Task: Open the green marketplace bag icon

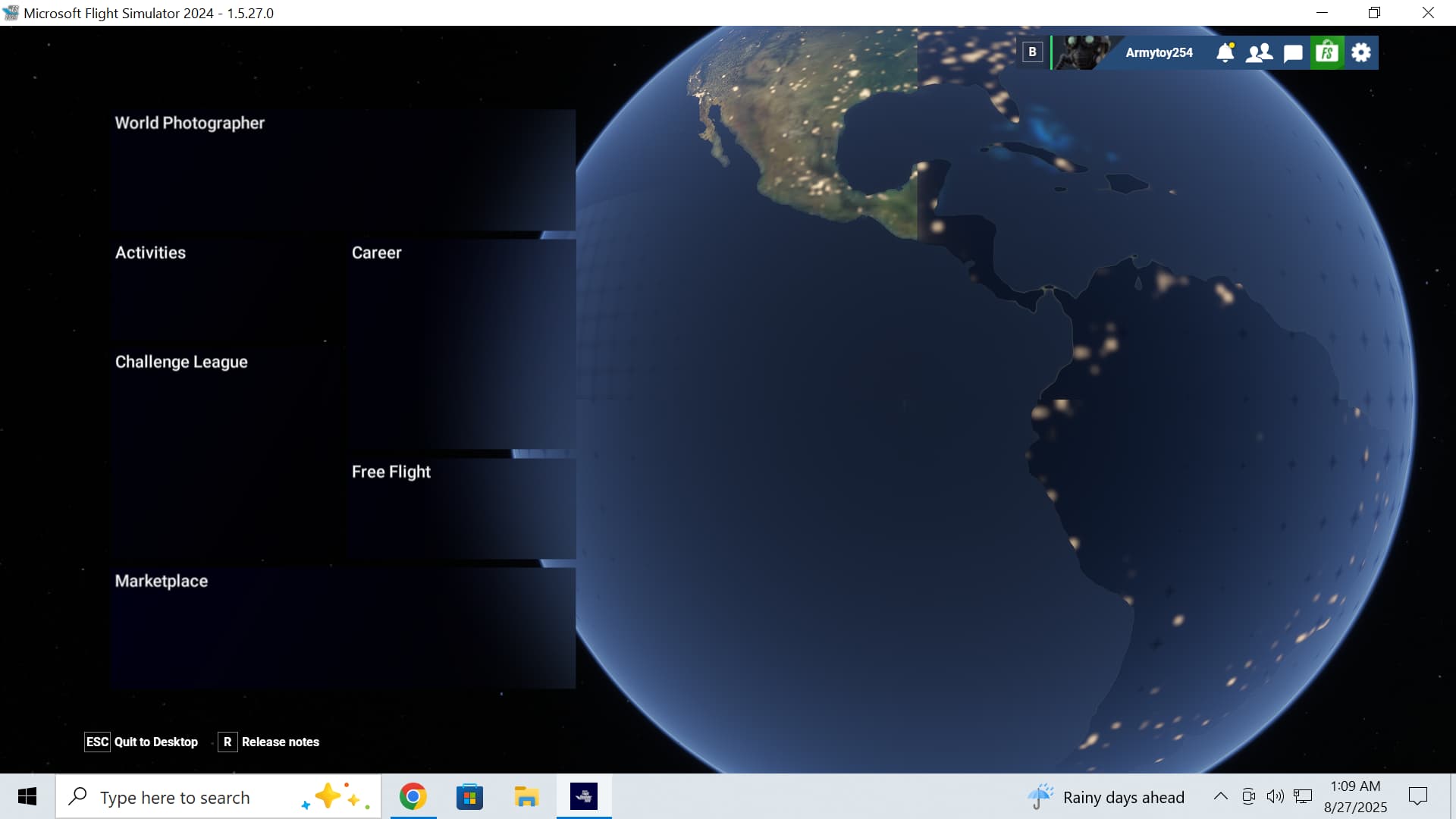Action: click(x=1327, y=52)
